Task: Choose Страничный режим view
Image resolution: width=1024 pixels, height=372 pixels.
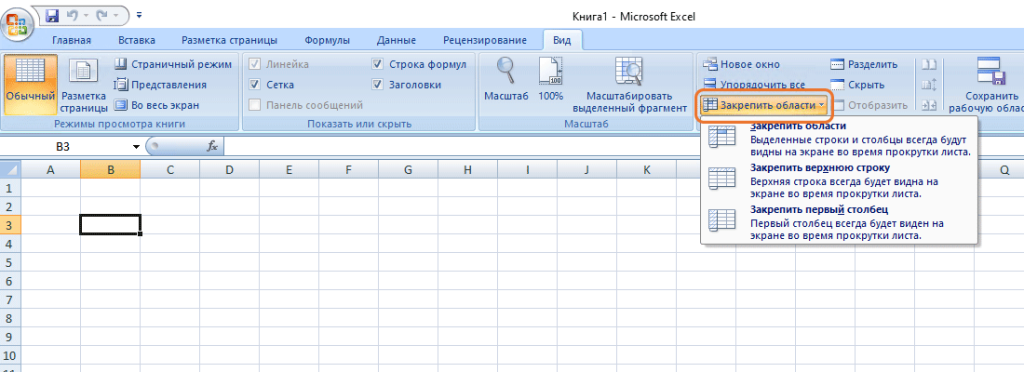Action: tap(173, 65)
